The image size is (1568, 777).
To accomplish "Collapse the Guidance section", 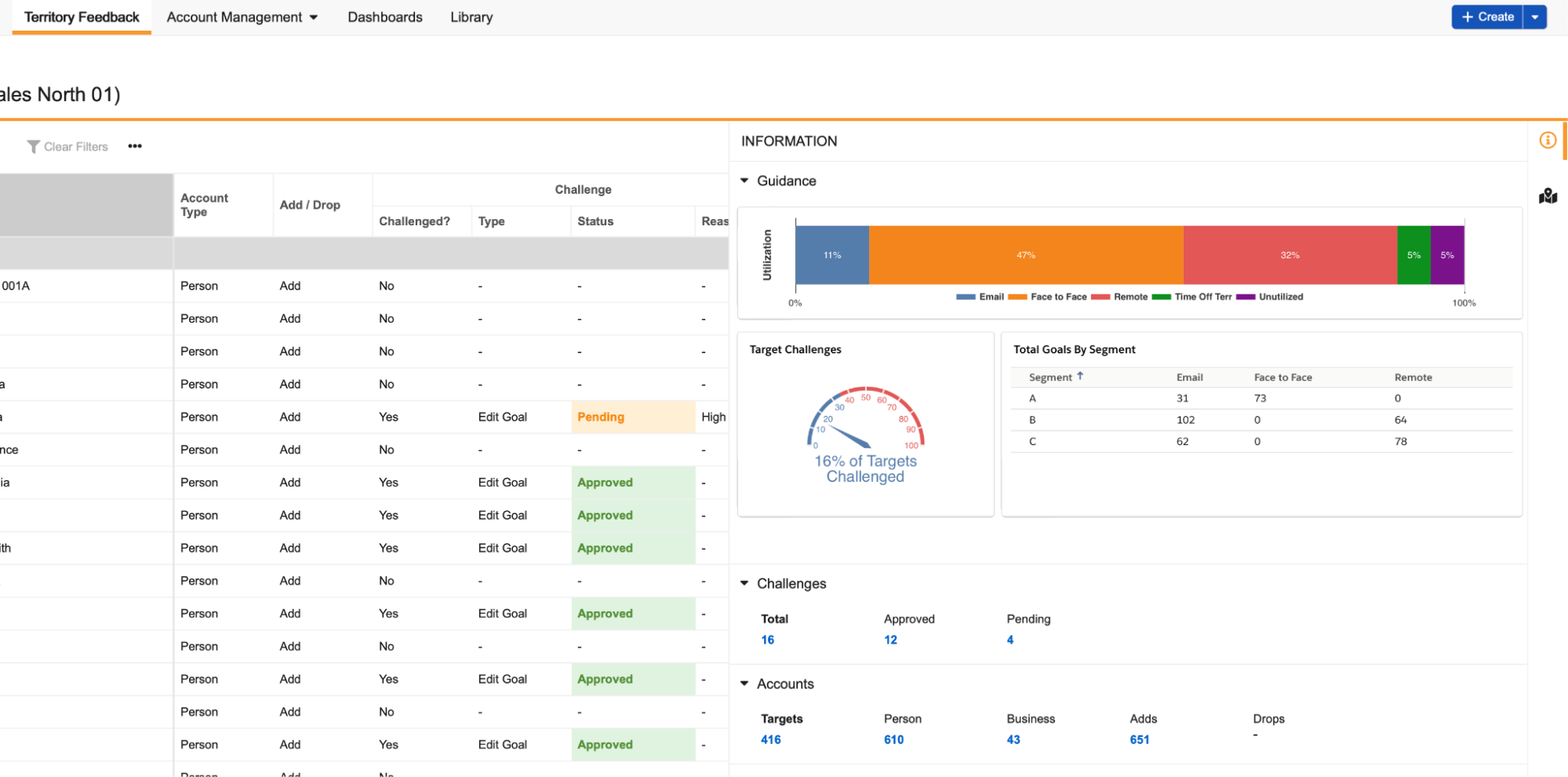I will (x=744, y=181).
